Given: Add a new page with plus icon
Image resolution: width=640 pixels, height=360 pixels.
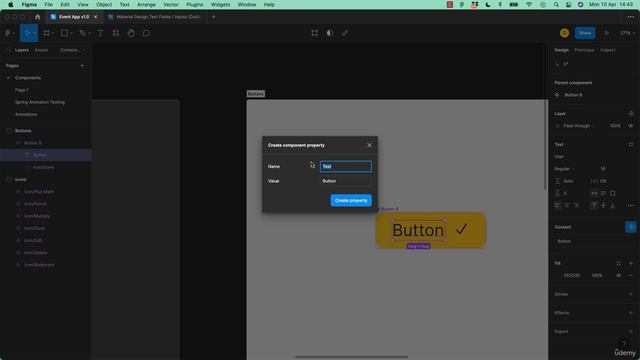Looking at the screenshot, I should click(82, 65).
